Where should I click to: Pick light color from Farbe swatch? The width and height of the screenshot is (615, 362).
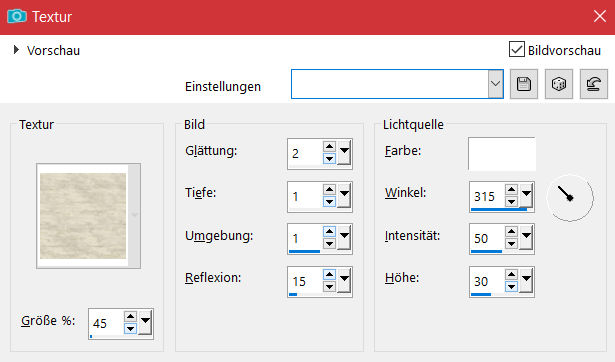502,153
